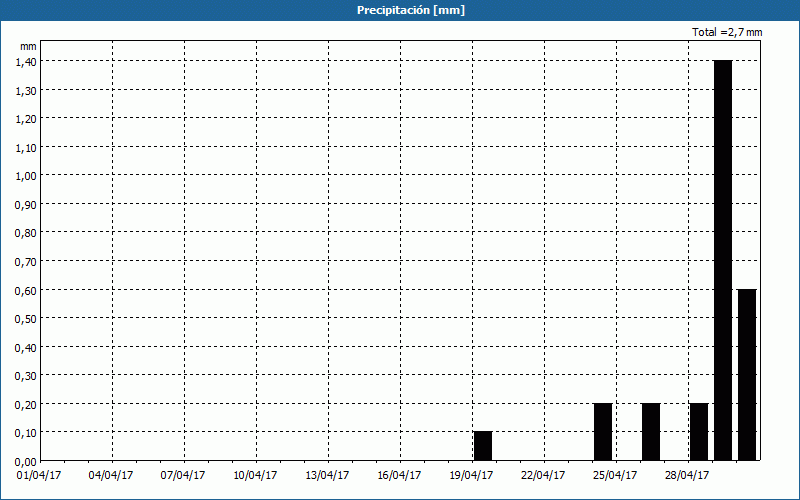
Task: Click the x-axis date label 13/04/17
Action: click(327, 476)
